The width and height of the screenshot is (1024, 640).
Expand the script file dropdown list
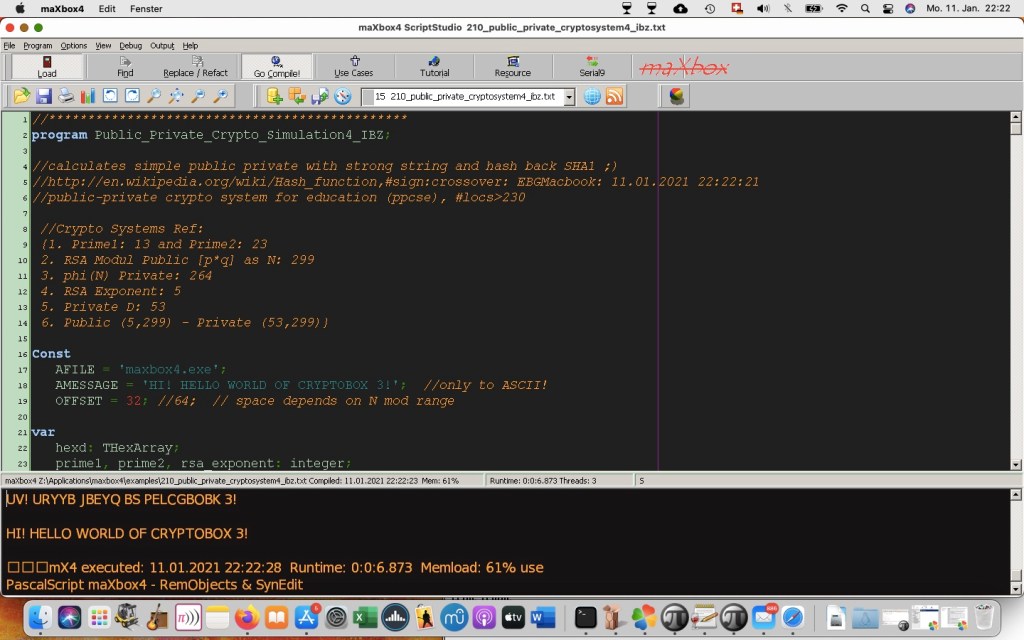click(x=569, y=97)
